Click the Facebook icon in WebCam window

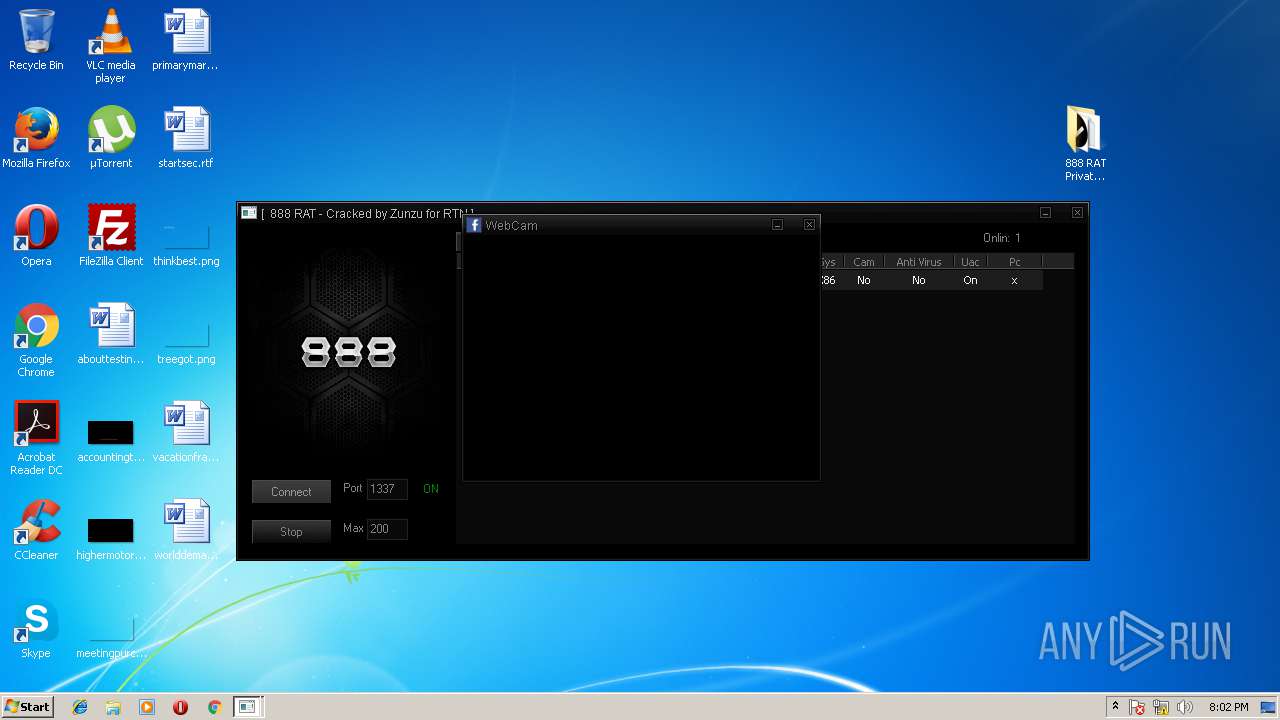click(x=475, y=225)
